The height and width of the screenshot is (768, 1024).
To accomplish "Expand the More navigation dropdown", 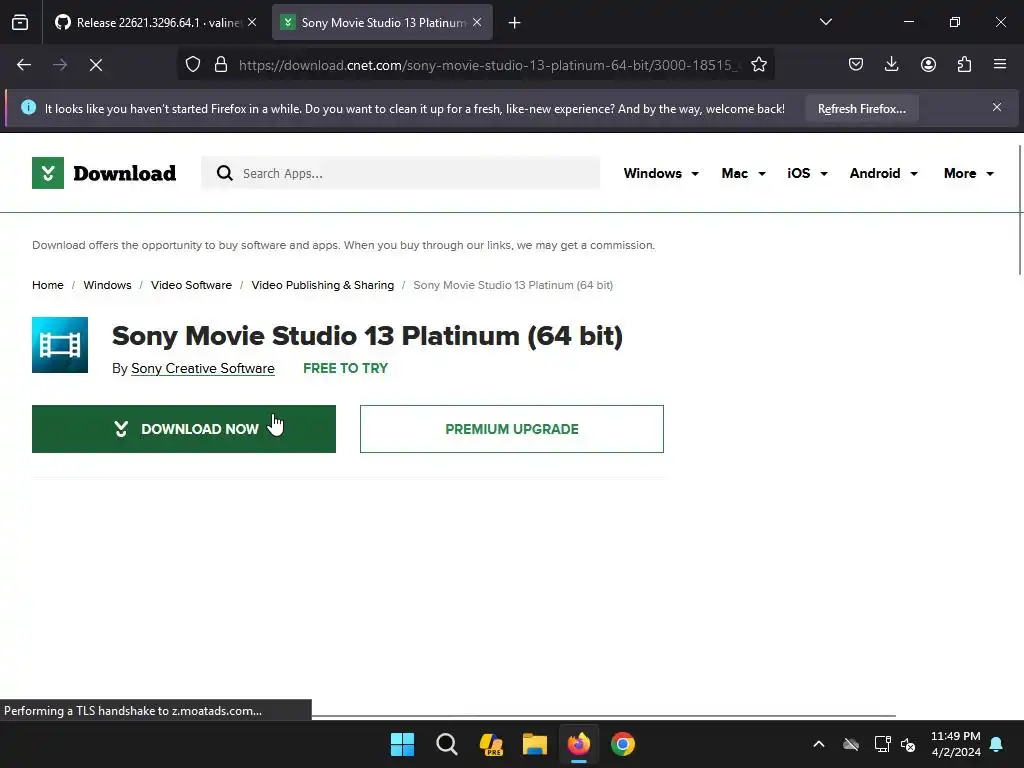I will [x=968, y=173].
